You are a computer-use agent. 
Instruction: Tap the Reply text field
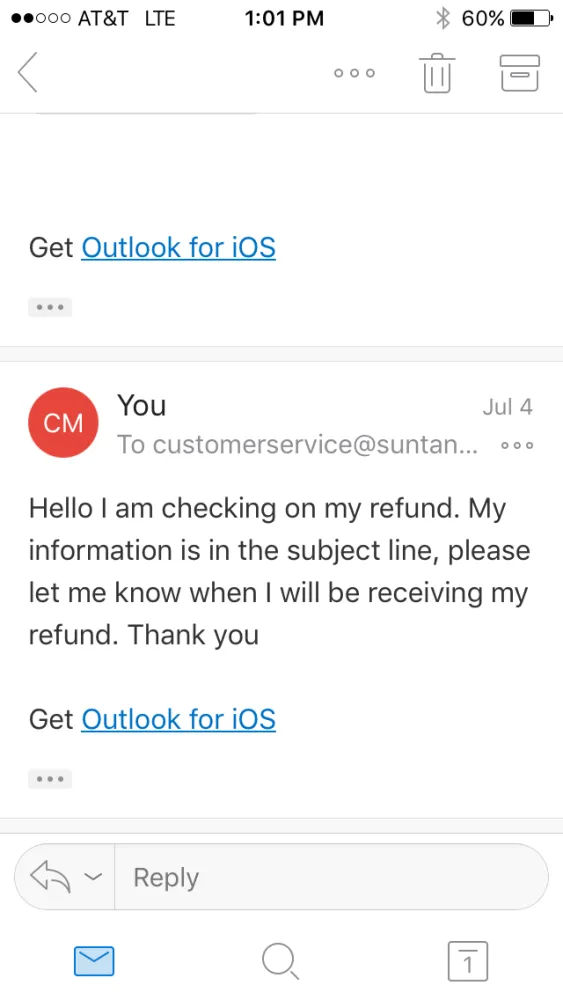[x=331, y=877]
